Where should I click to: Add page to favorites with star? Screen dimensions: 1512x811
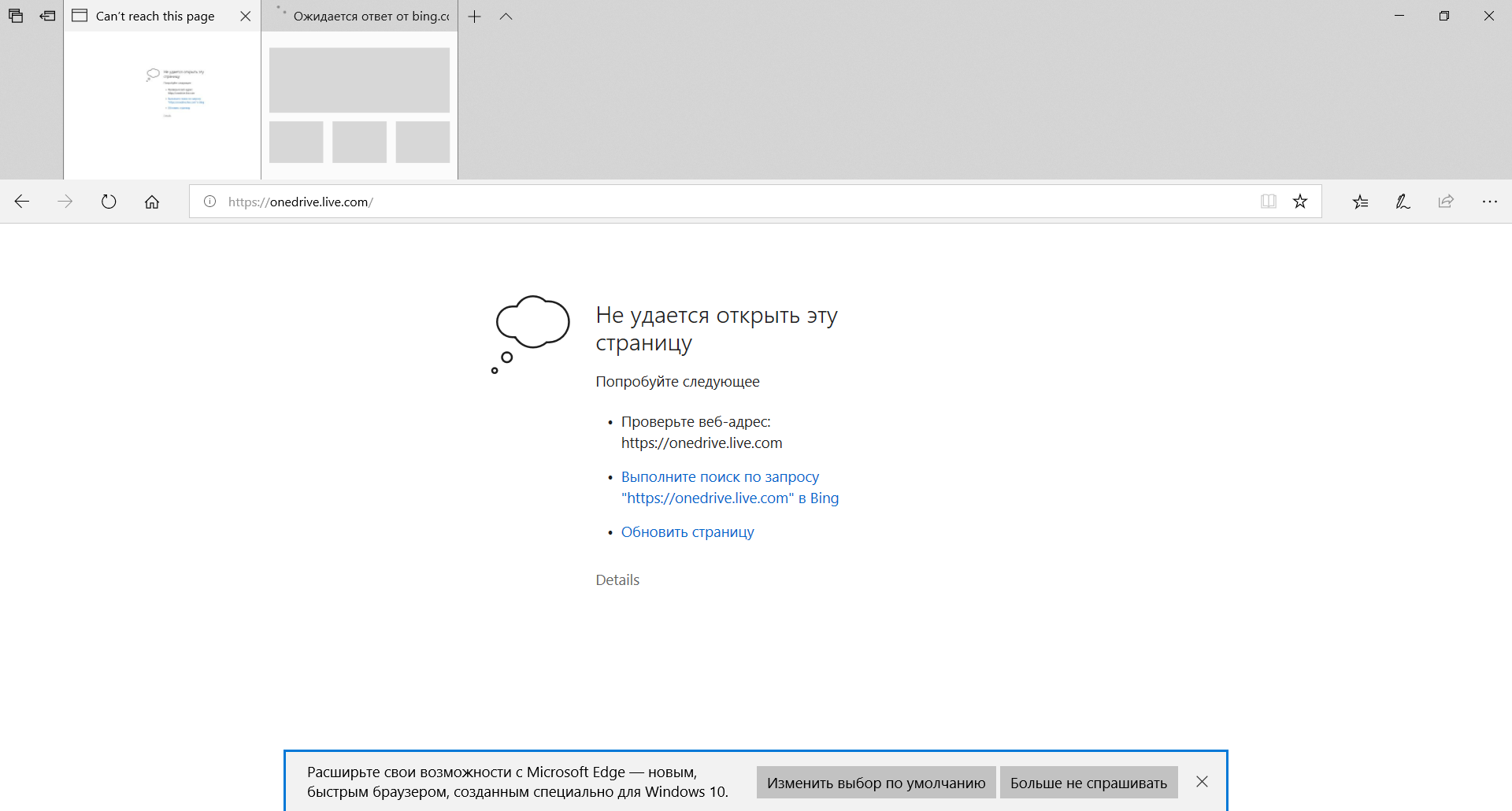click(x=1300, y=202)
